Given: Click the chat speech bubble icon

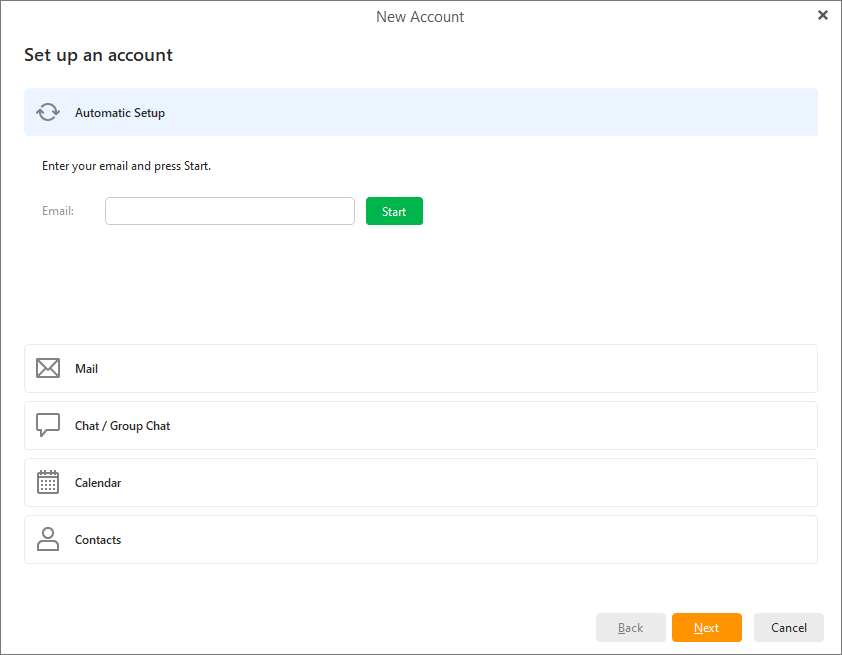Looking at the screenshot, I should click(48, 426).
